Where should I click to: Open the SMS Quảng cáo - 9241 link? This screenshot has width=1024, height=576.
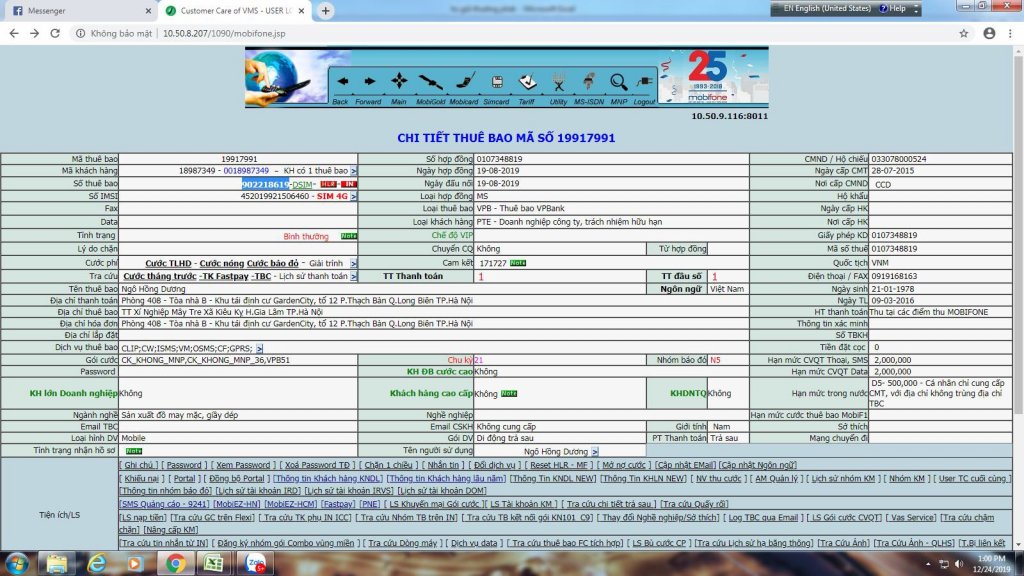click(164, 504)
